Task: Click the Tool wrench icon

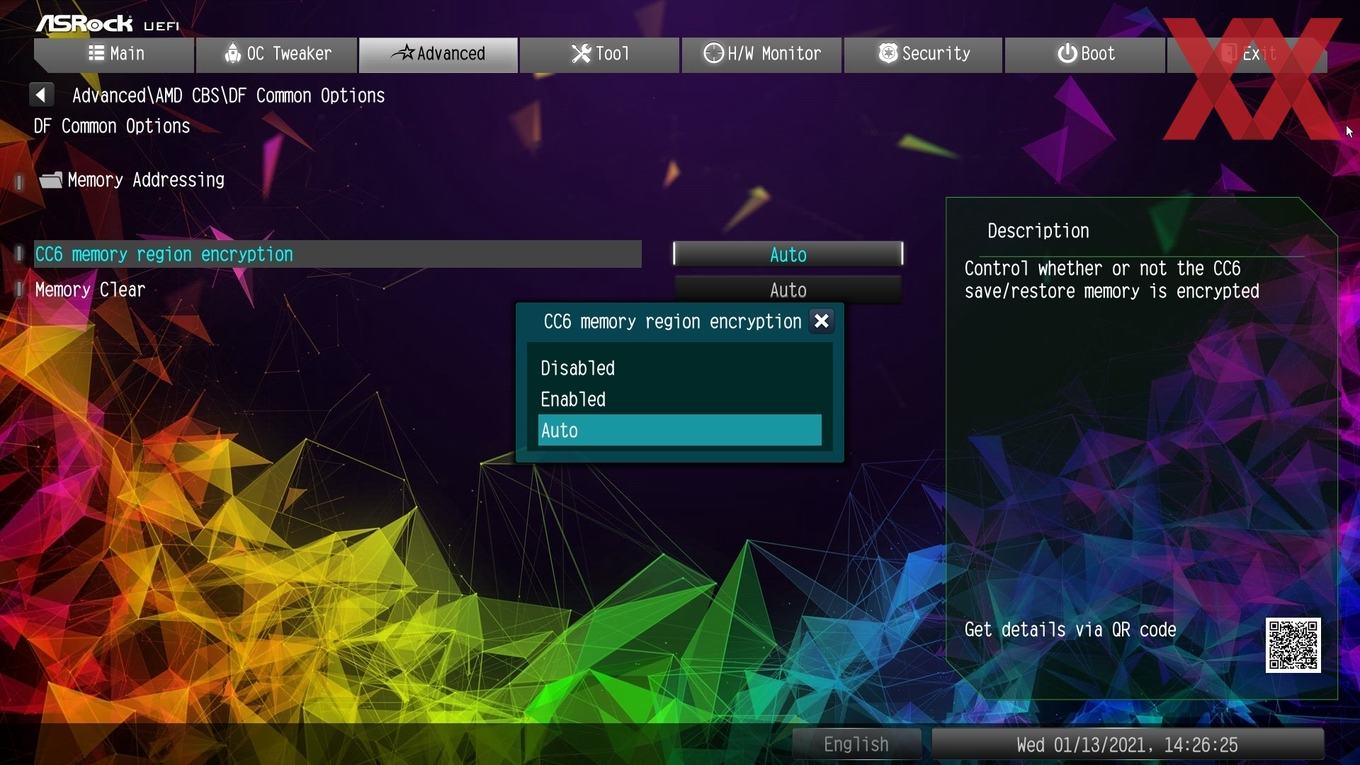Action: tap(580, 53)
